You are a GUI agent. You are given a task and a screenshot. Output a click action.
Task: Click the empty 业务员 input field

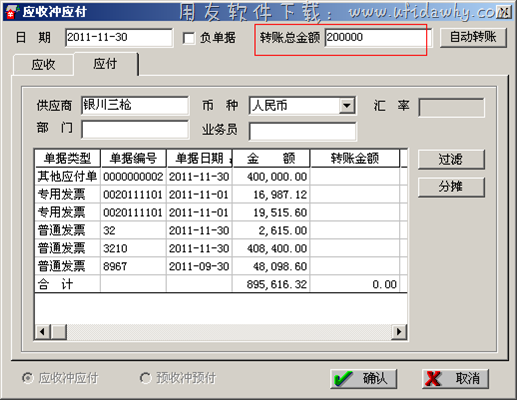coord(302,131)
